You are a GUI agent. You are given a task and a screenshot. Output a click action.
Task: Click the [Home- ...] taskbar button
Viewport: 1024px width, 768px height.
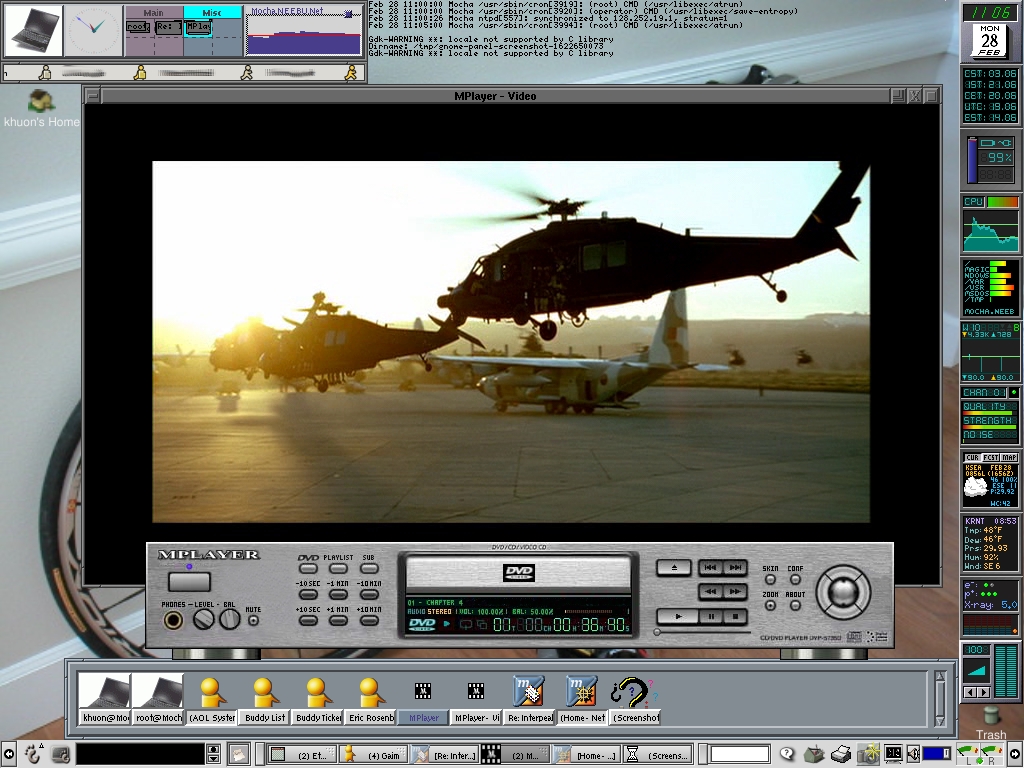point(586,755)
